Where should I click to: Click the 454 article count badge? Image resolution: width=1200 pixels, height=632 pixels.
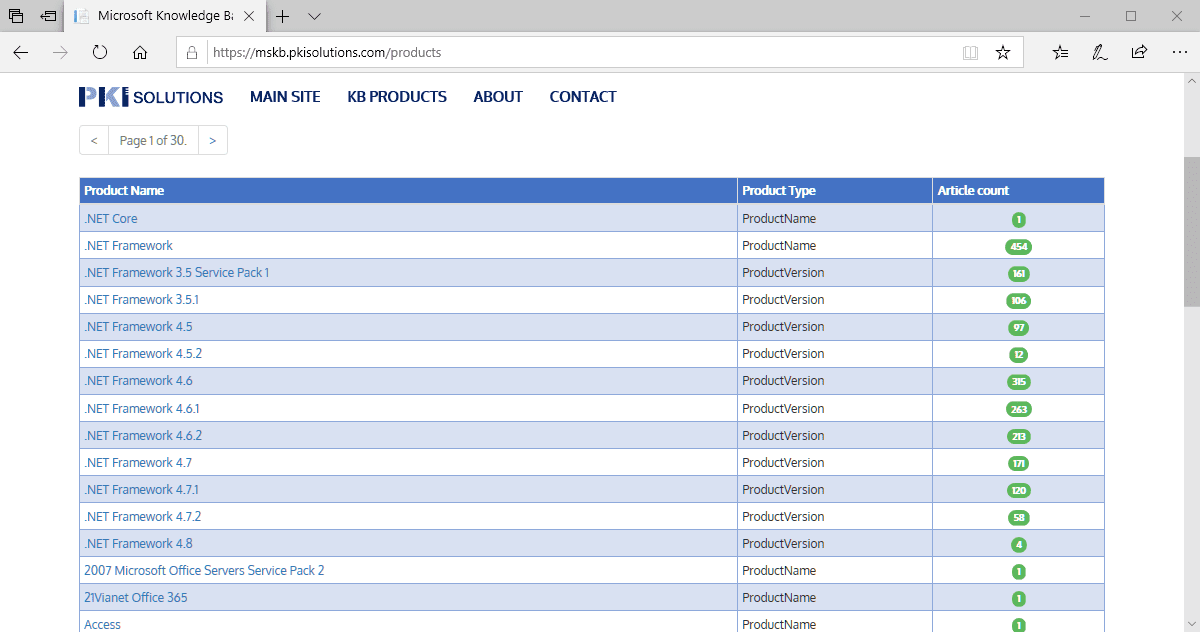click(x=1018, y=246)
